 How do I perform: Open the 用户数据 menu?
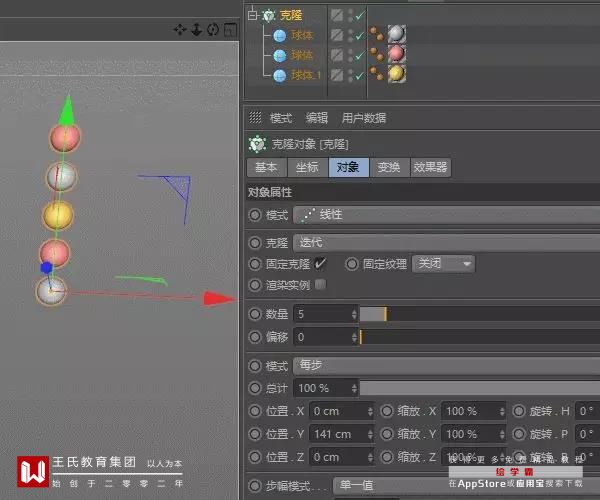tap(364, 118)
